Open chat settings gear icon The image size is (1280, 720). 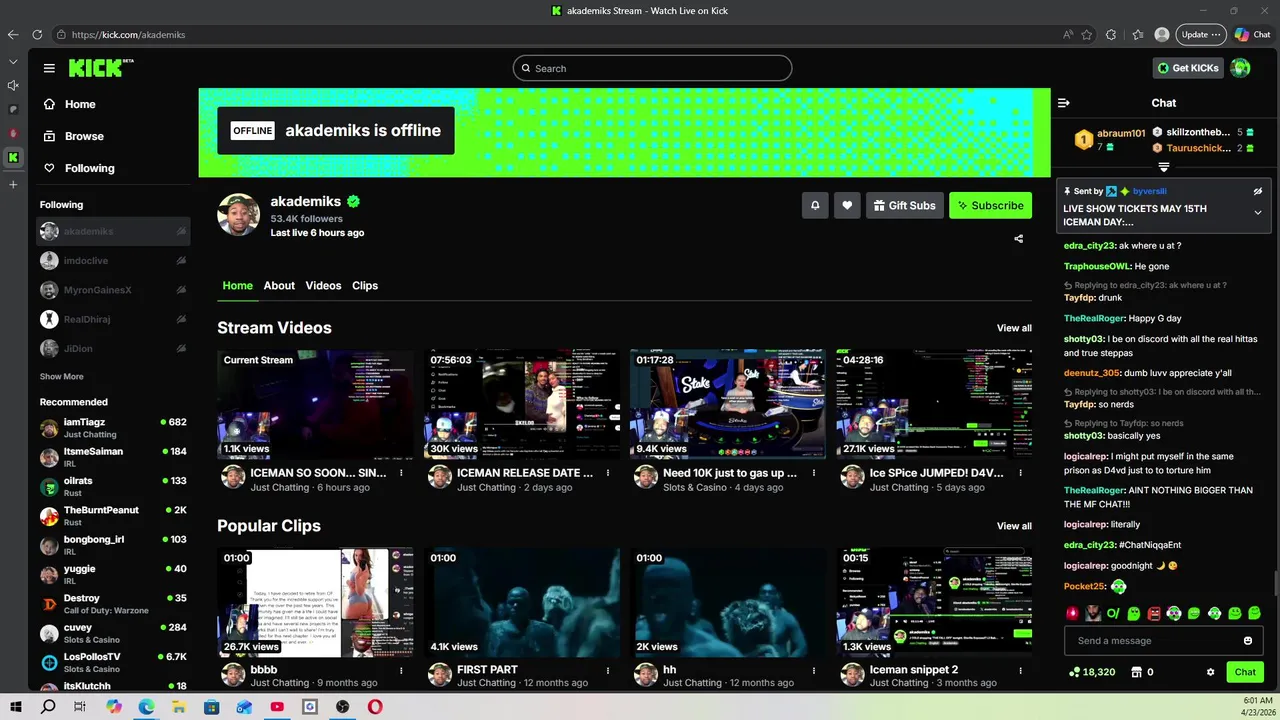[1210, 672]
